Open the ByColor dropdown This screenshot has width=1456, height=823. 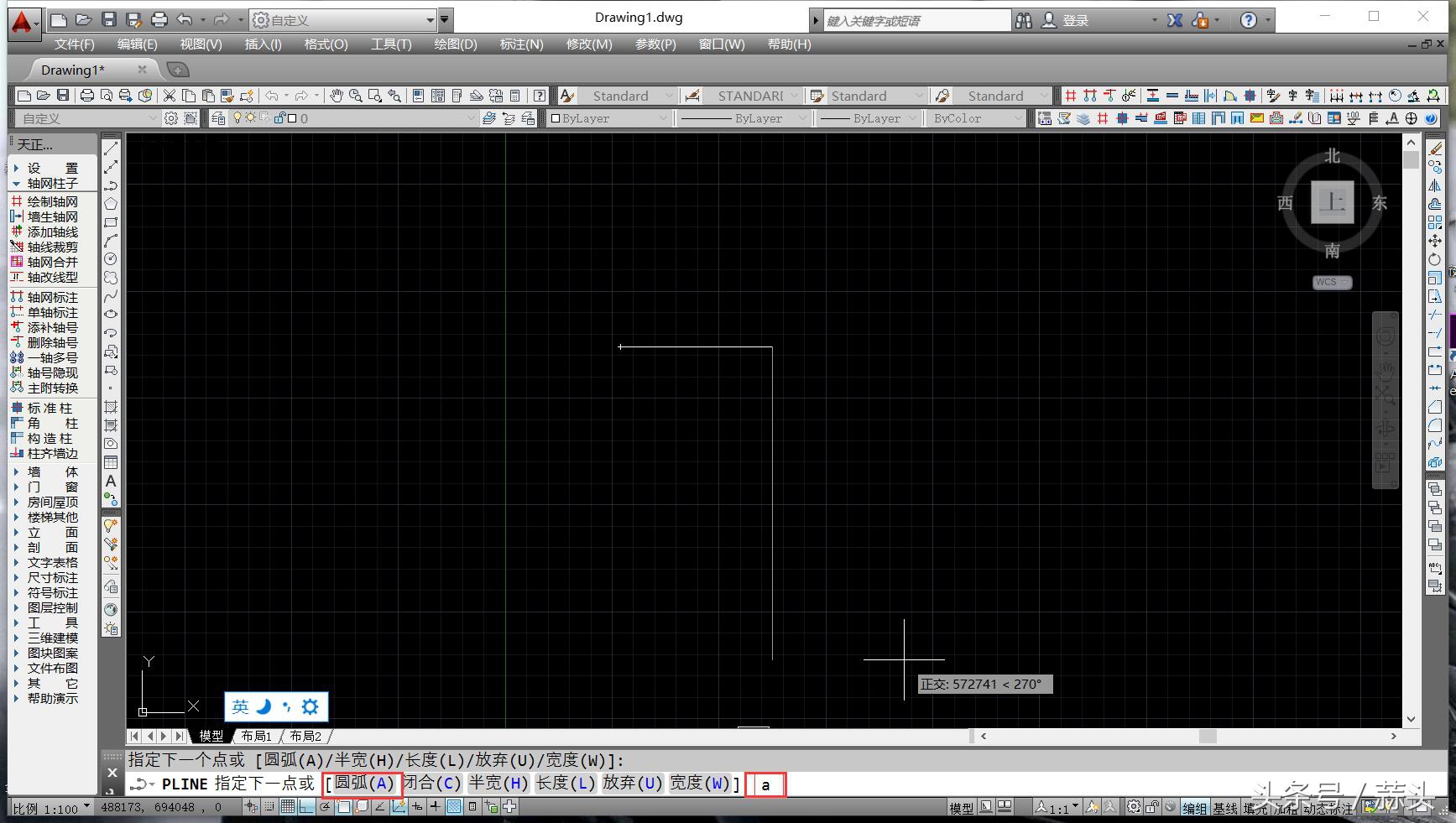(x=977, y=118)
